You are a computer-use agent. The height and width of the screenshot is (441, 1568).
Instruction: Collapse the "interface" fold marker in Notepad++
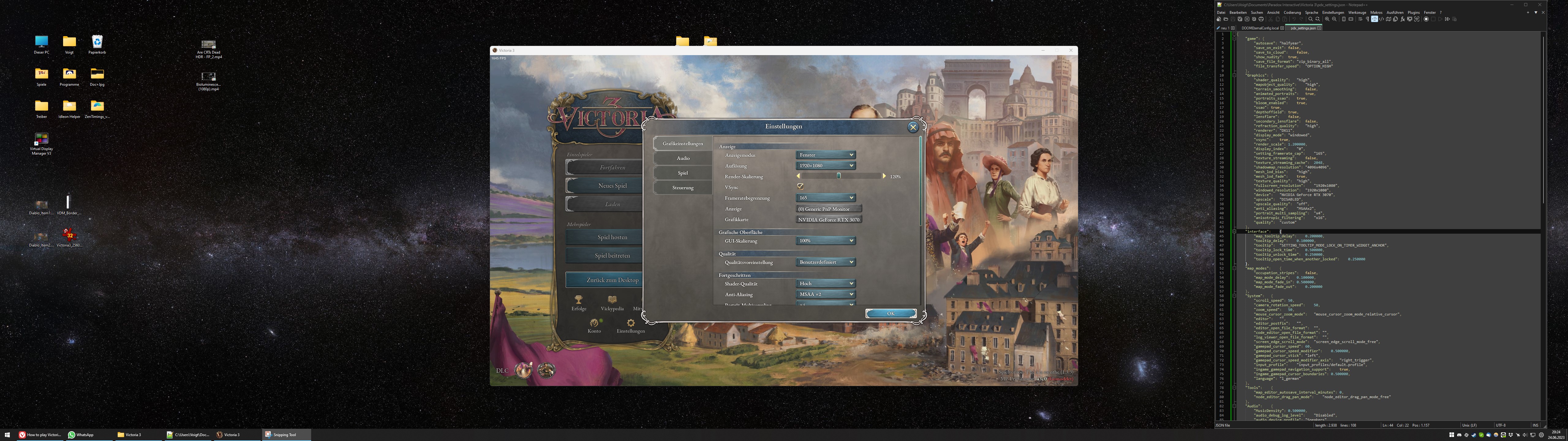click(1234, 232)
